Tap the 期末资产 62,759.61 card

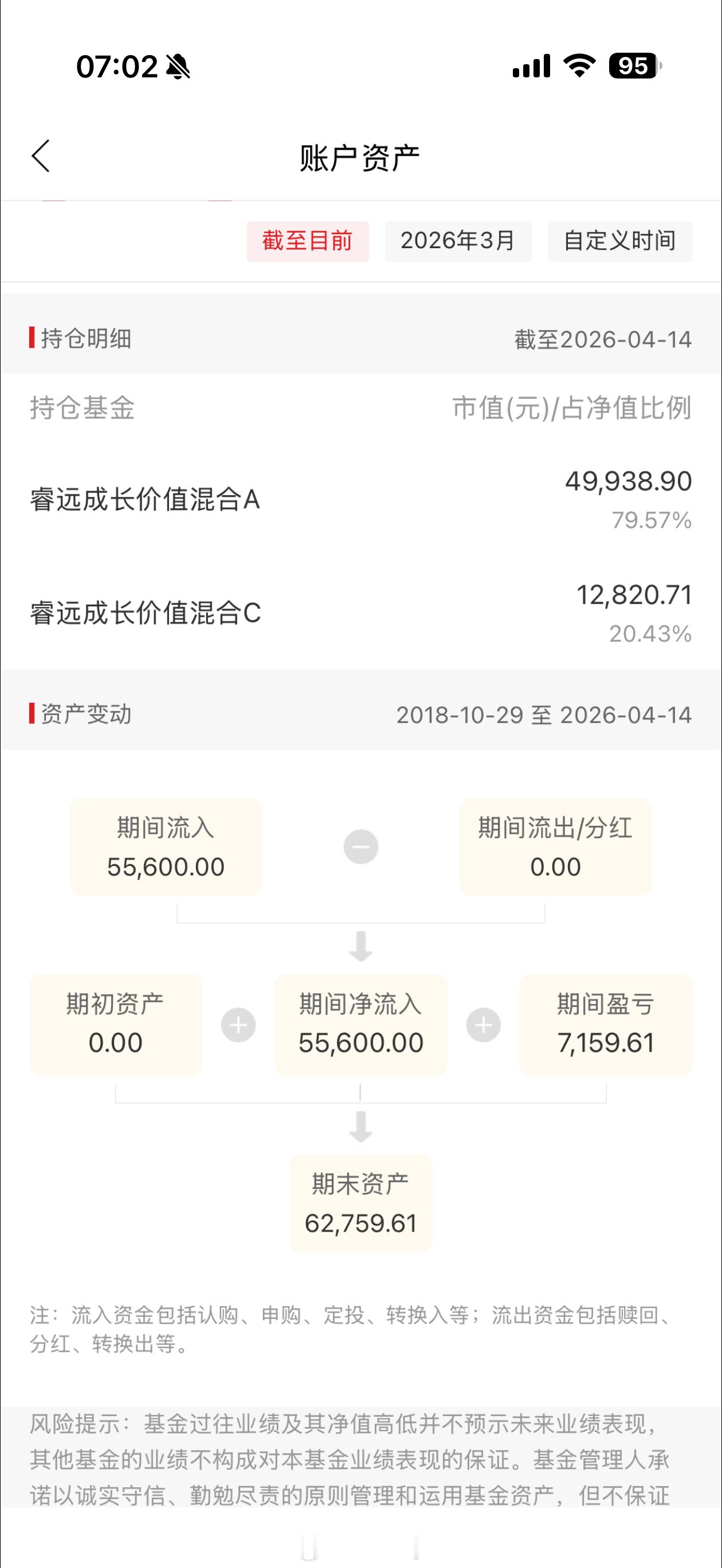tap(361, 1203)
